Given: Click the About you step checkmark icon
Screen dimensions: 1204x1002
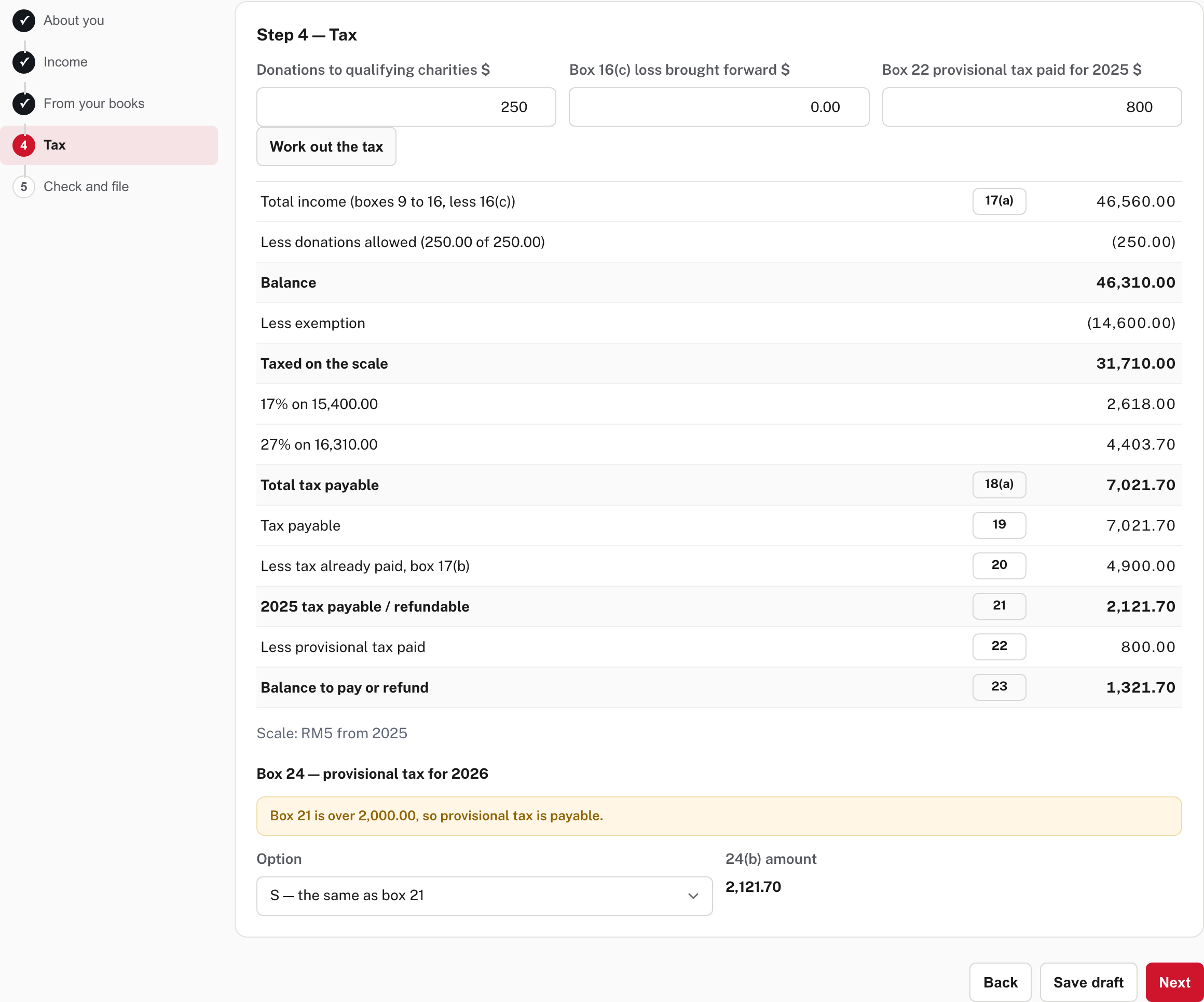Looking at the screenshot, I should [x=23, y=21].
